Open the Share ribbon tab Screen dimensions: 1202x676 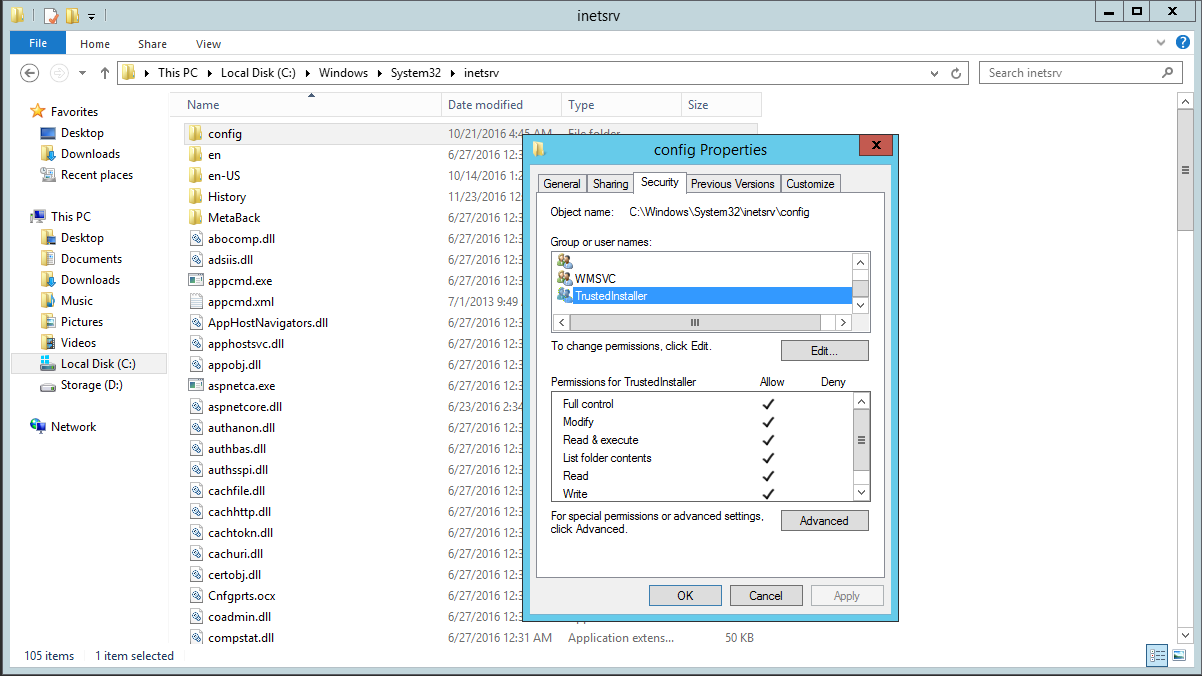(153, 44)
